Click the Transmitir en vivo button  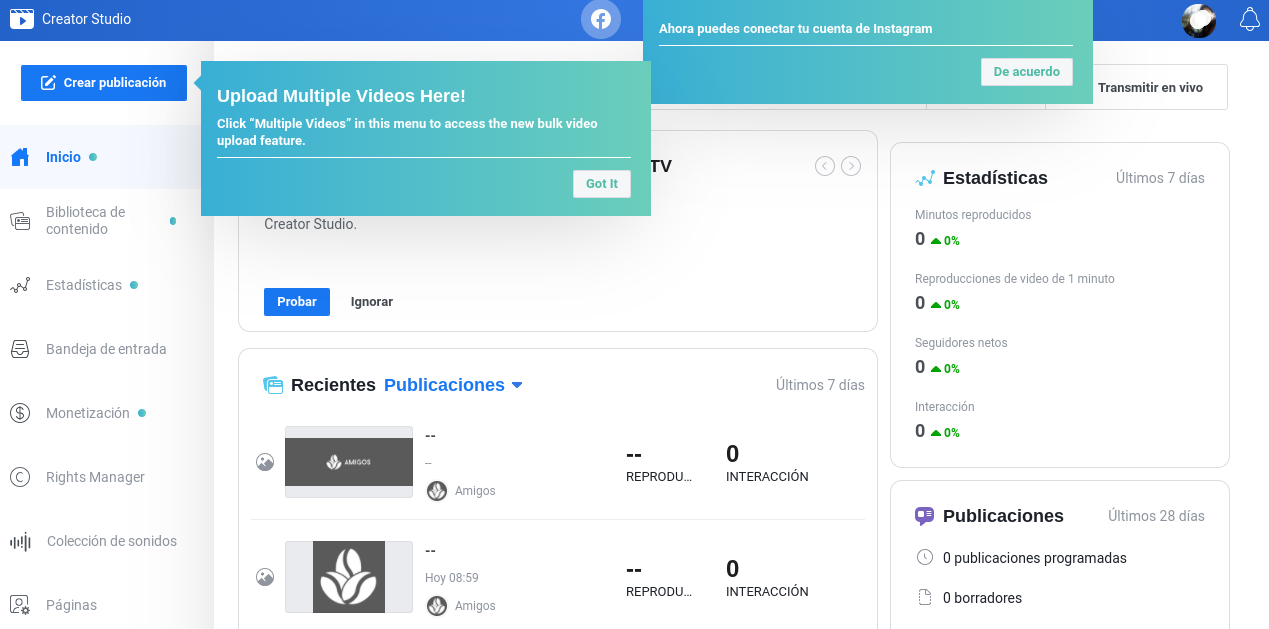[1150, 88]
